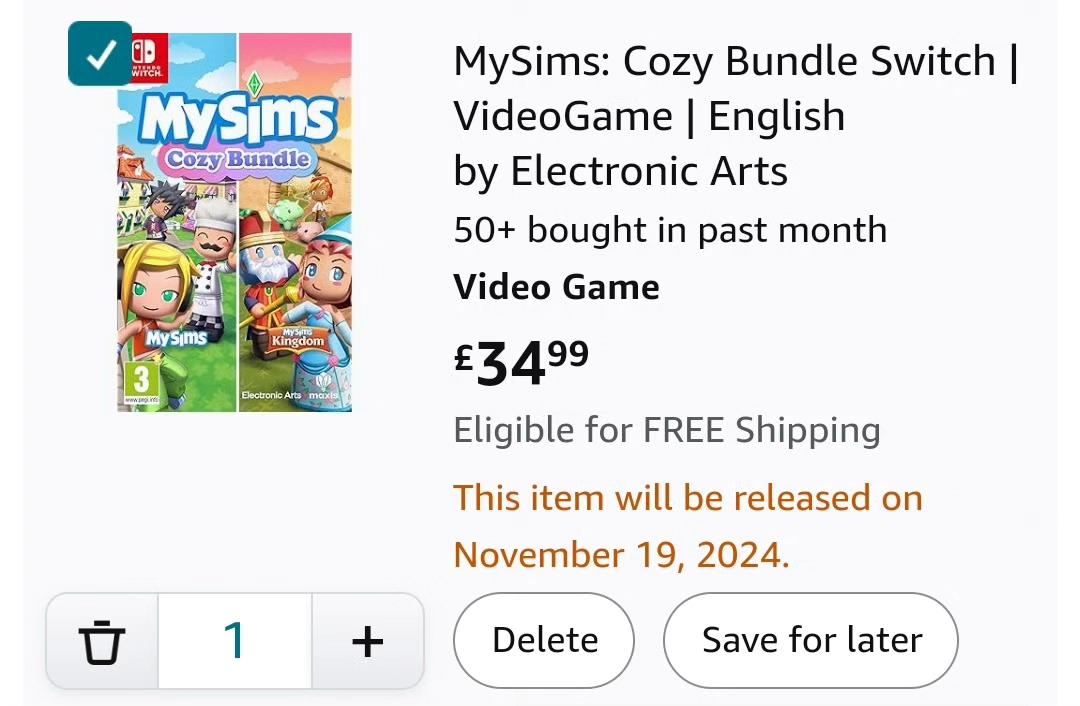Click the Nintendo Switch logo on cover
Screen dimensions: 1080x706
[146, 56]
